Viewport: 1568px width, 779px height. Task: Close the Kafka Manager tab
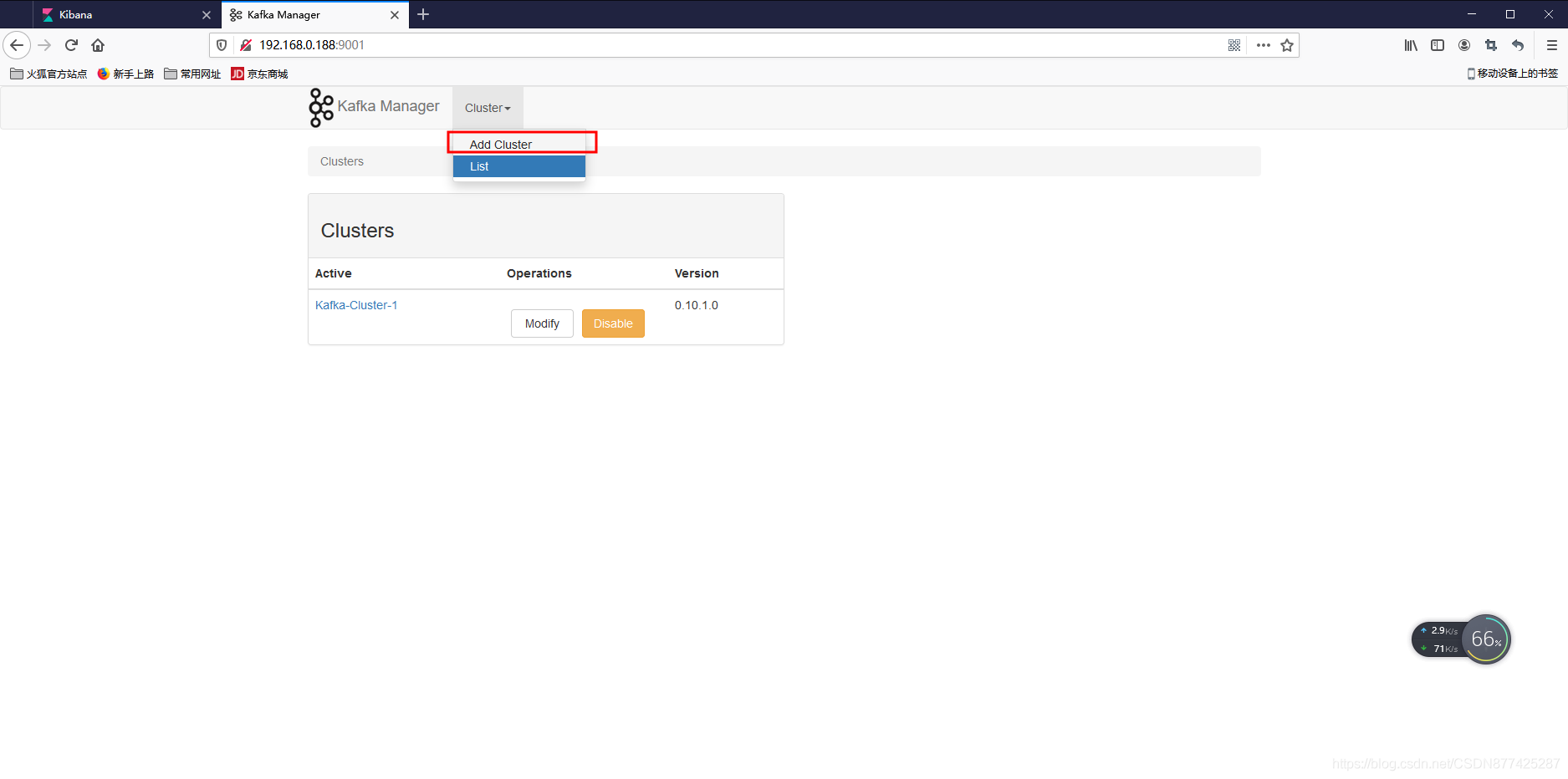[x=395, y=15]
